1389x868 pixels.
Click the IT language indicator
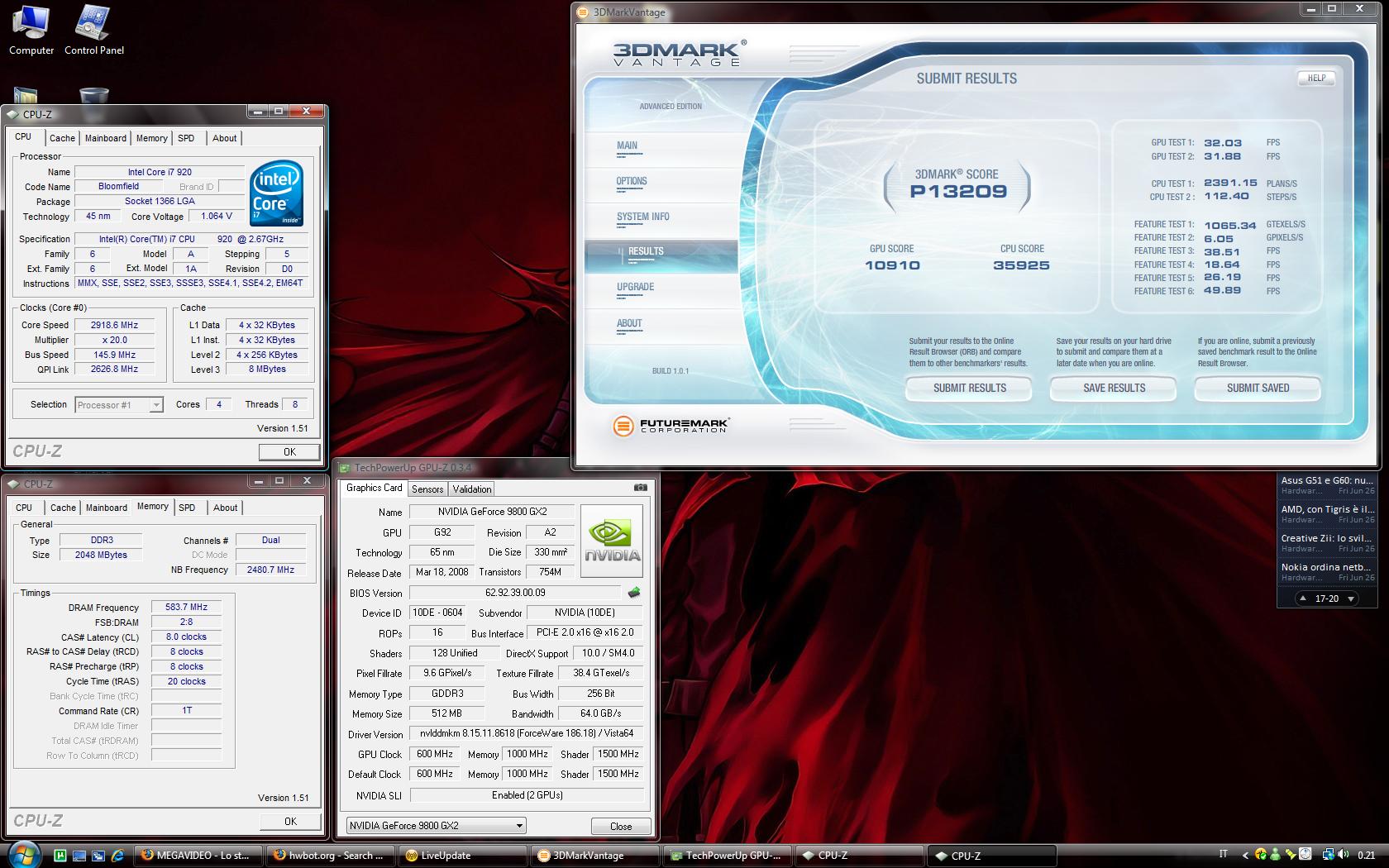(x=1223, y=854)
